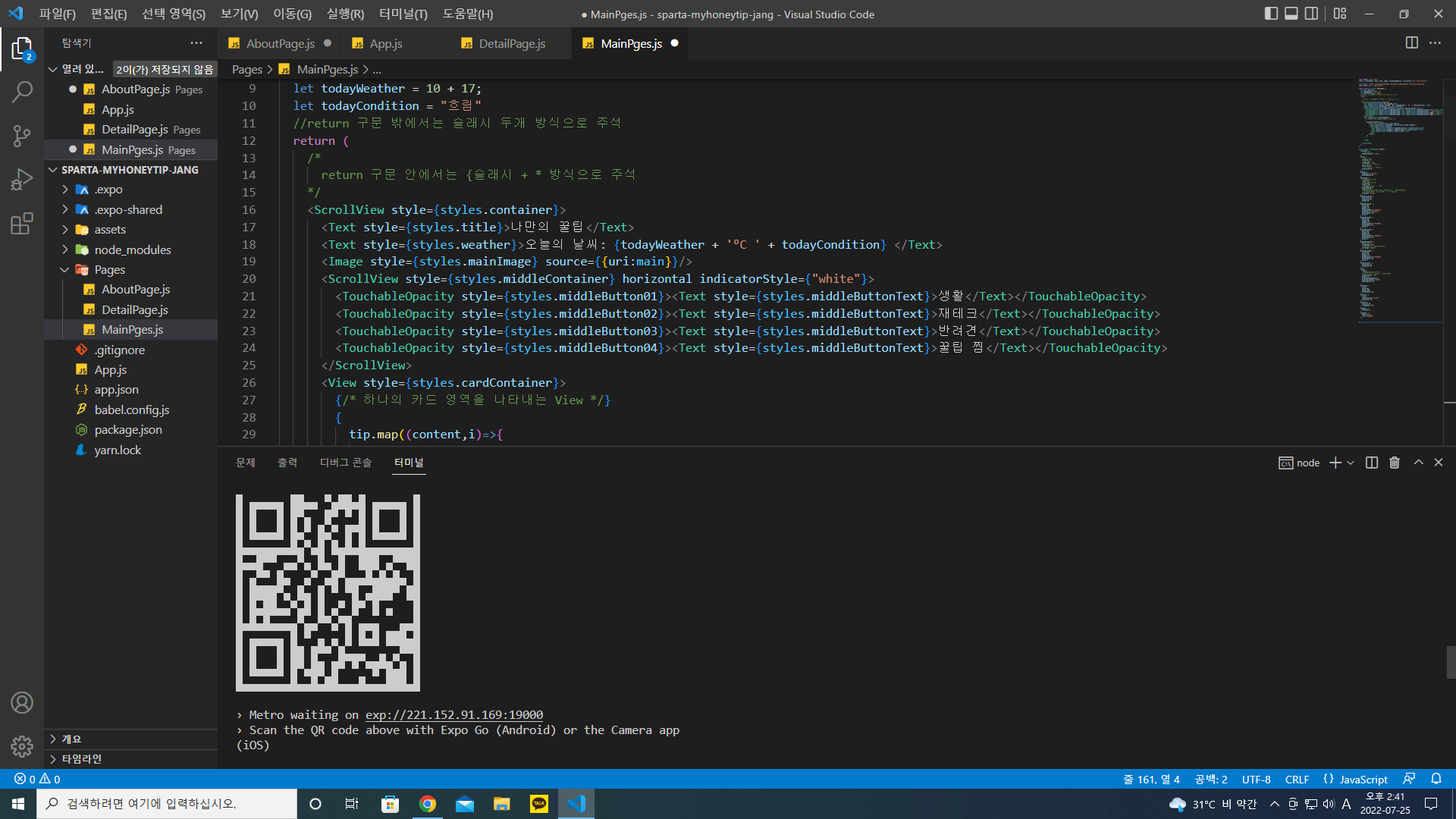Open Chrome from the taskbar
1456x819 pixels.
click(x=428, y=804)
